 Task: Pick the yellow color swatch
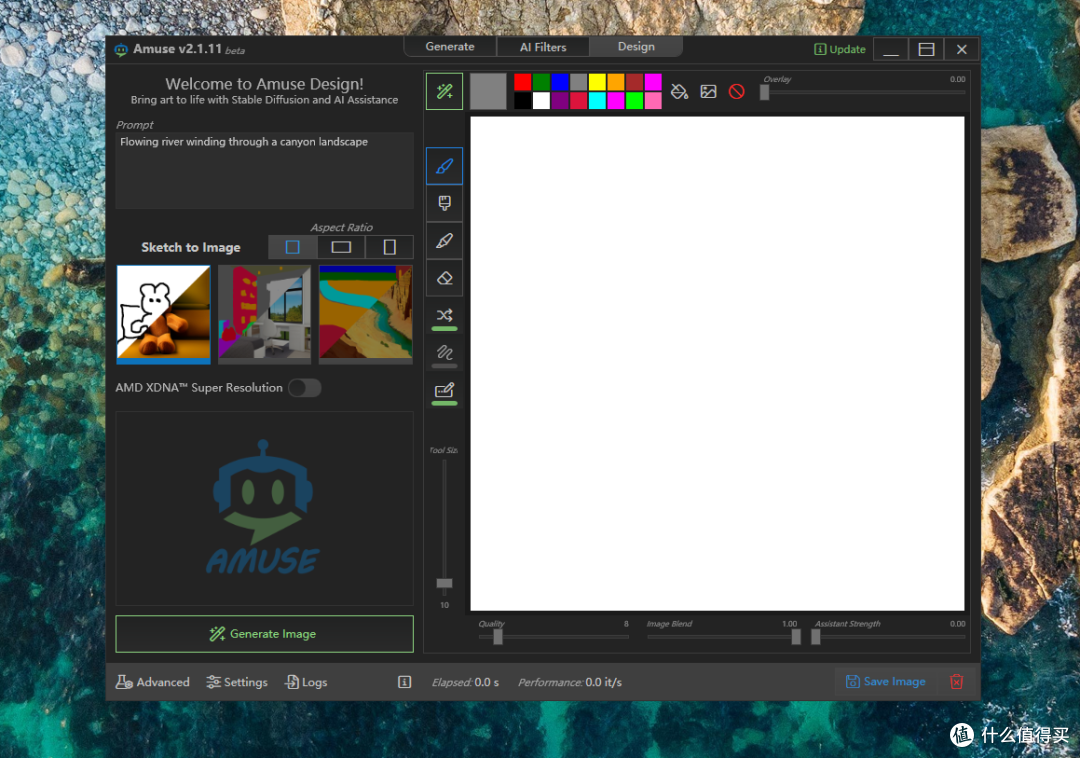[597, 82]
